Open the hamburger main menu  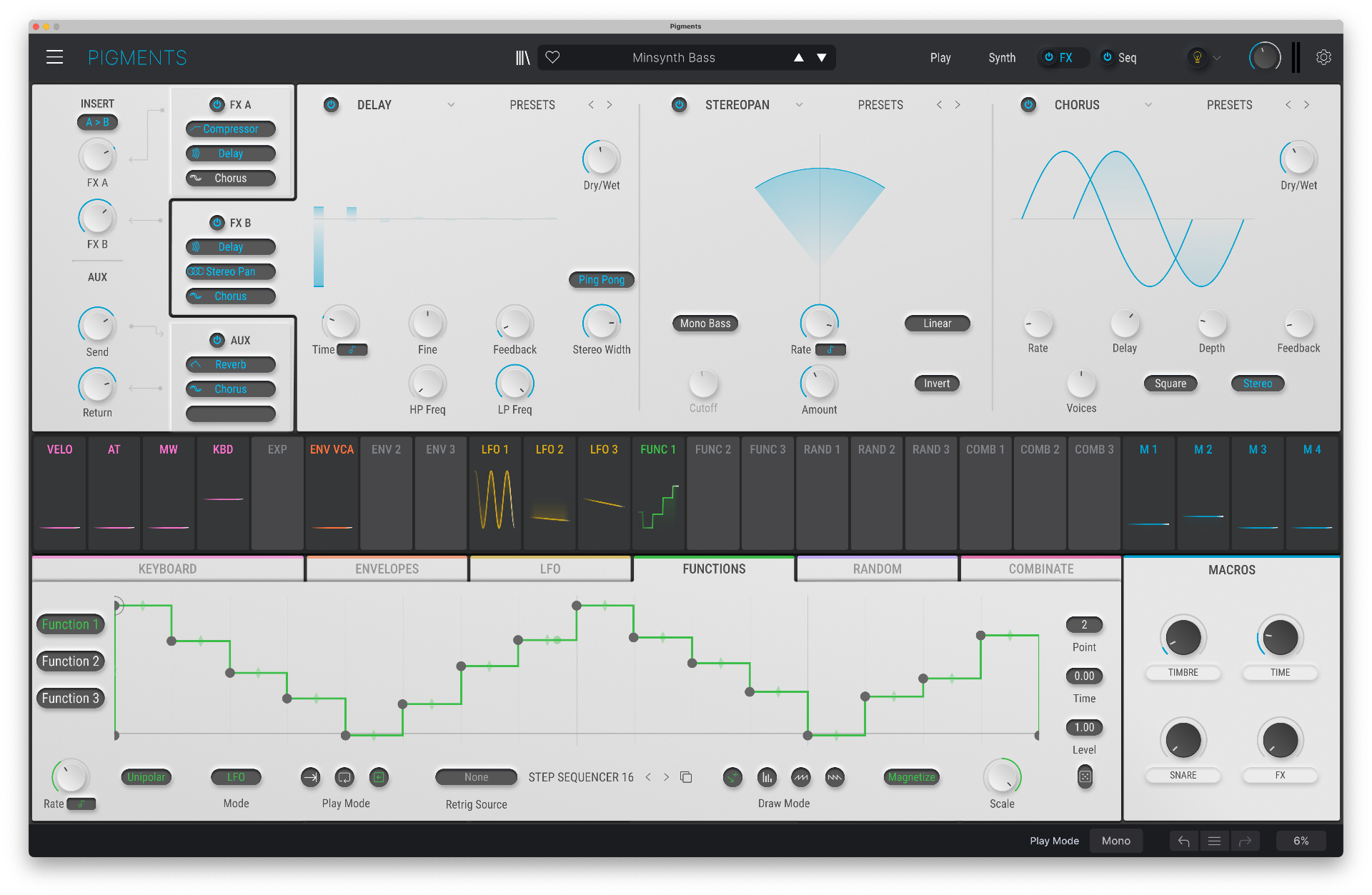[55, 58]
